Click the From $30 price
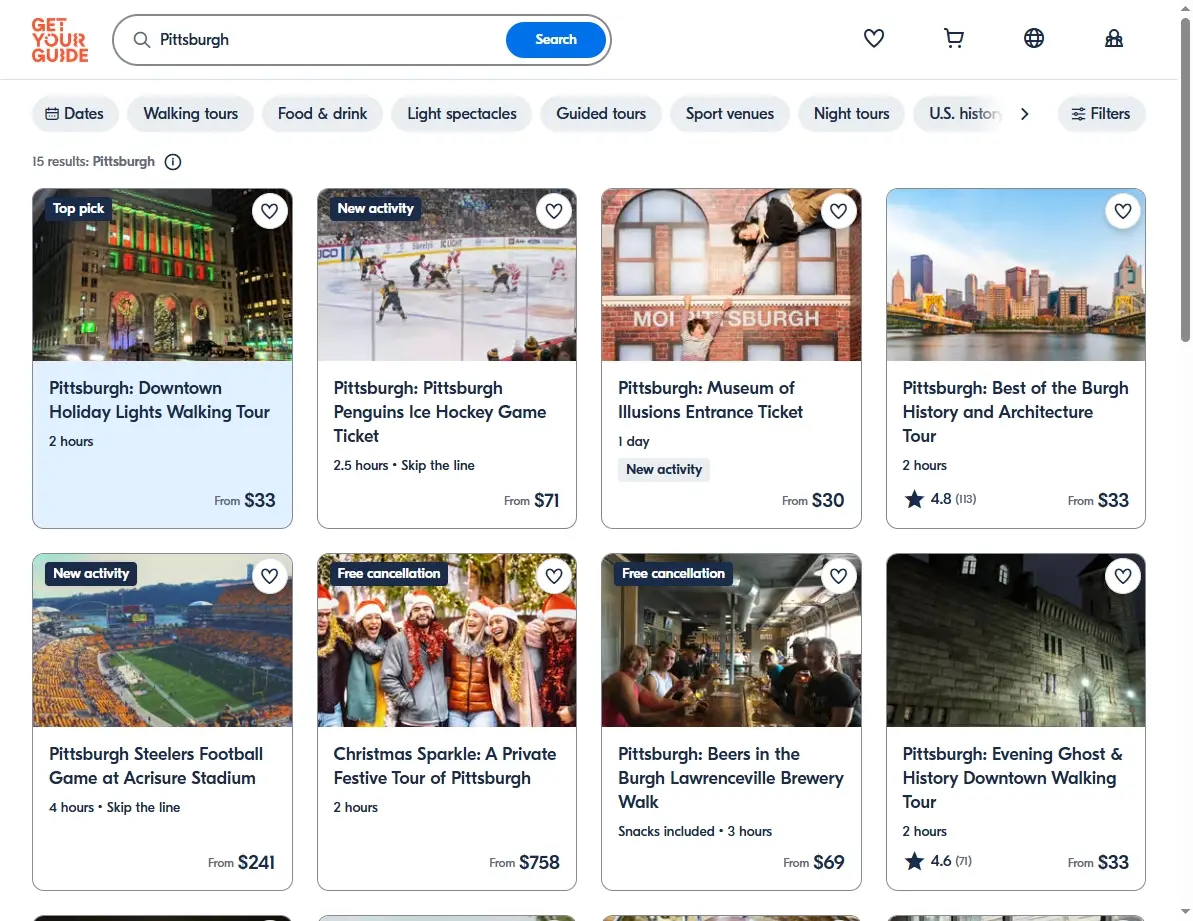 pos(813,500)
